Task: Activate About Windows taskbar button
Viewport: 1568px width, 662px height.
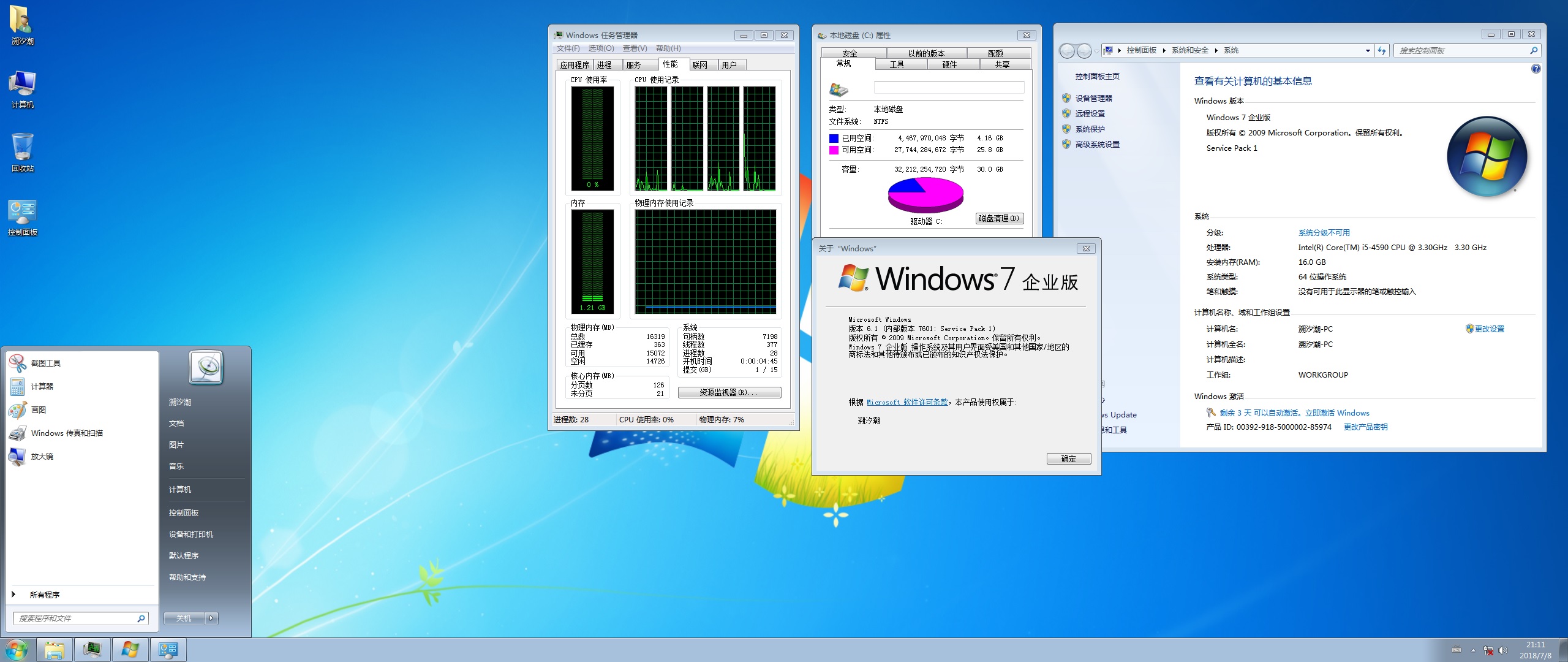Action: (x=130, y=650)
